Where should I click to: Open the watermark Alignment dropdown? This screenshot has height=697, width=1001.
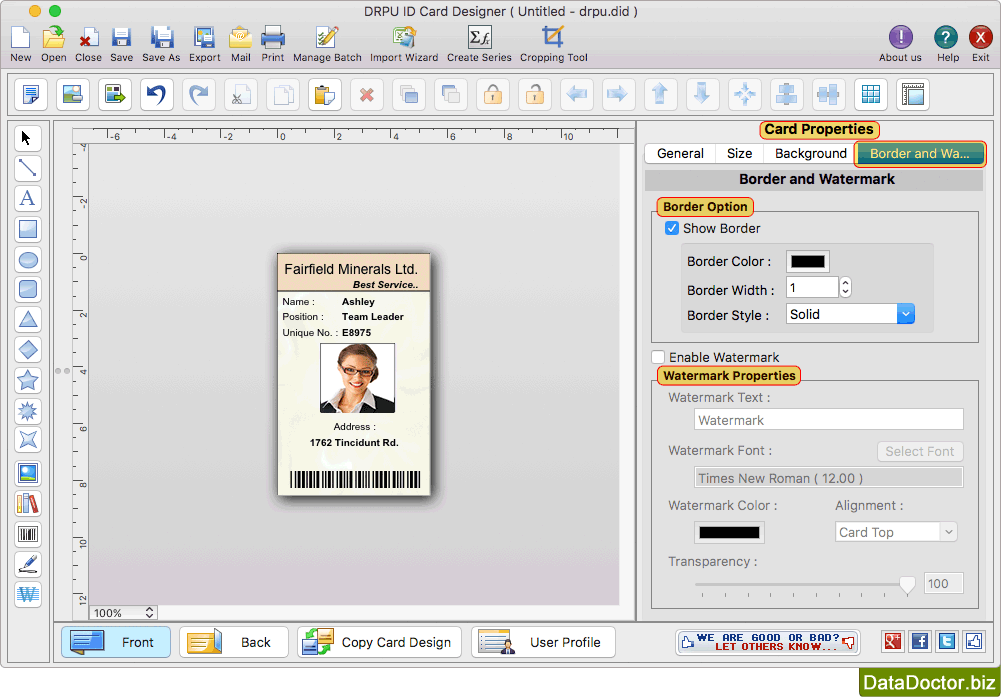896,532
